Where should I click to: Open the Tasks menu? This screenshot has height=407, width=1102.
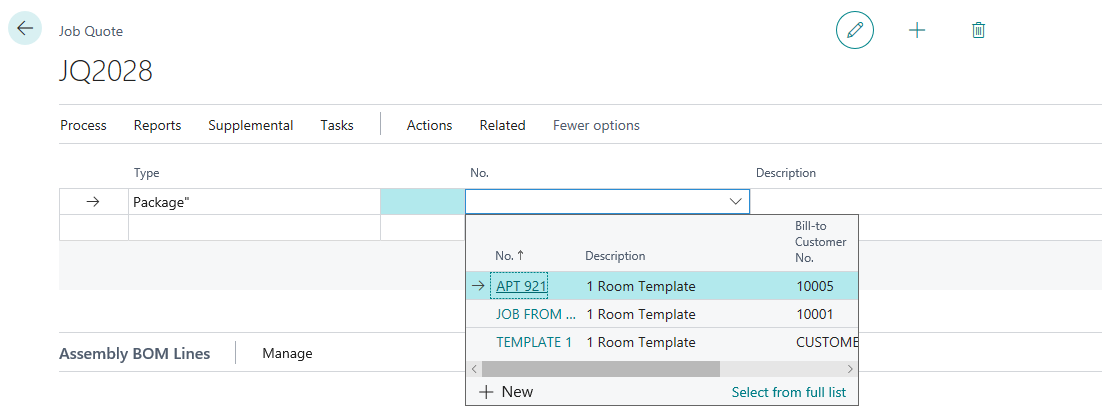pos(337,125)
